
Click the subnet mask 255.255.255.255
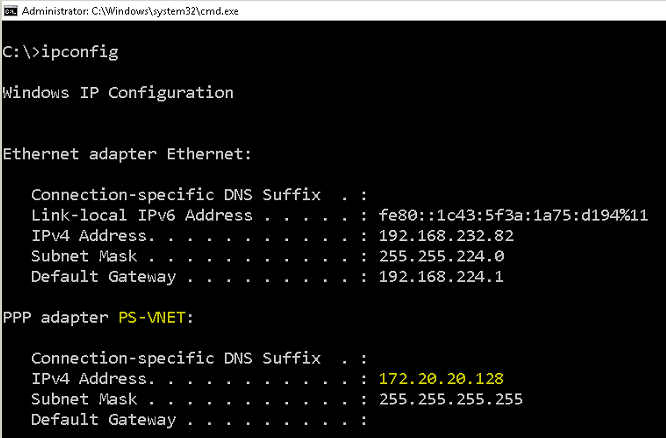click(451, 399)
